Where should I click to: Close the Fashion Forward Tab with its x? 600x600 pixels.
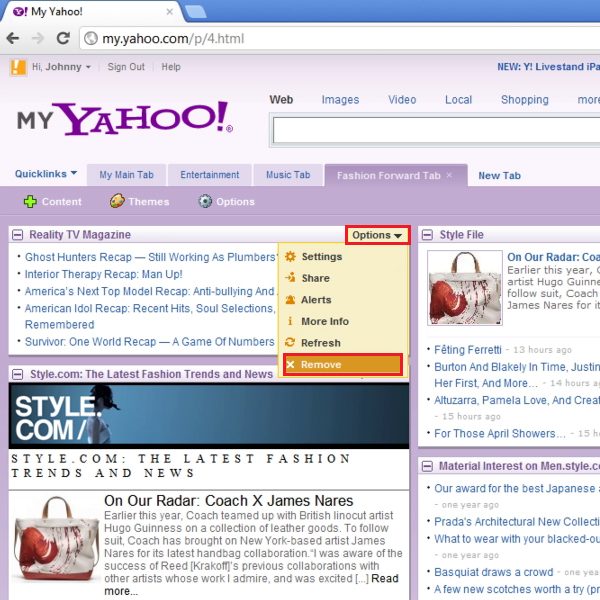click(449, 175)
